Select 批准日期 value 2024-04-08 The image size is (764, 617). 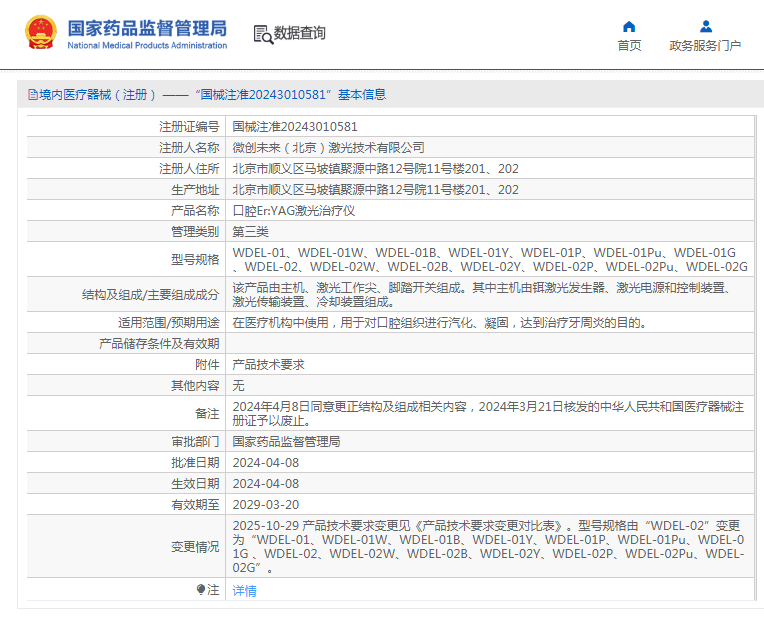[x=266, y=463]
